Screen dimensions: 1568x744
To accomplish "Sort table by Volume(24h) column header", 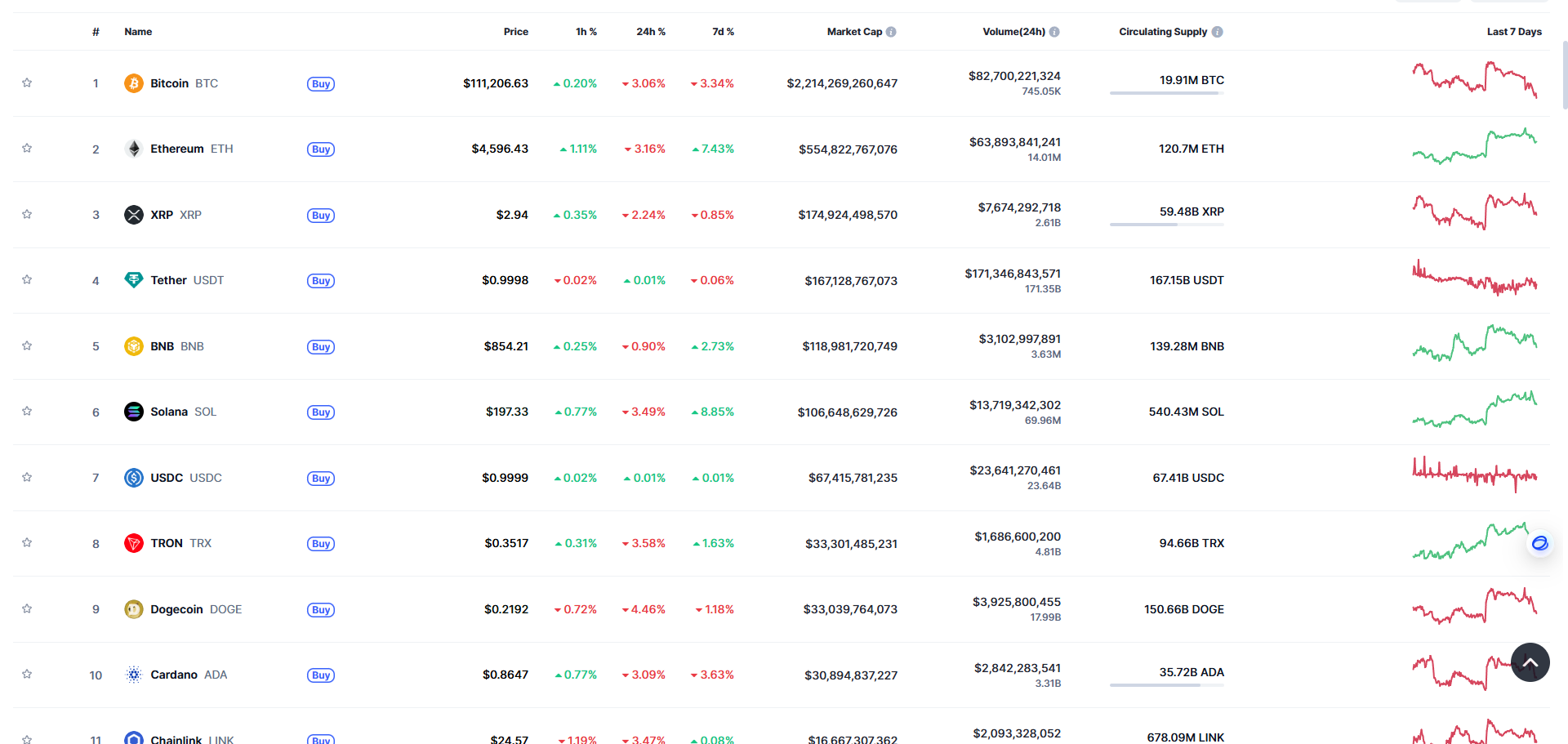I will pos(1013,32).
